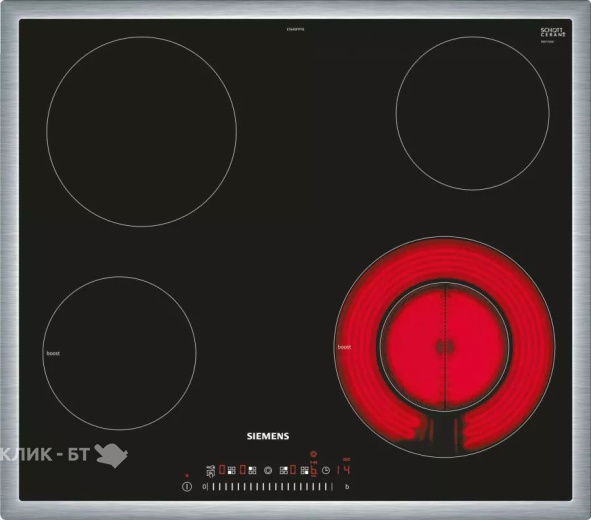The image size is (591, 520).
Task: Click the small model number text at top center
Action: (295, 29)
